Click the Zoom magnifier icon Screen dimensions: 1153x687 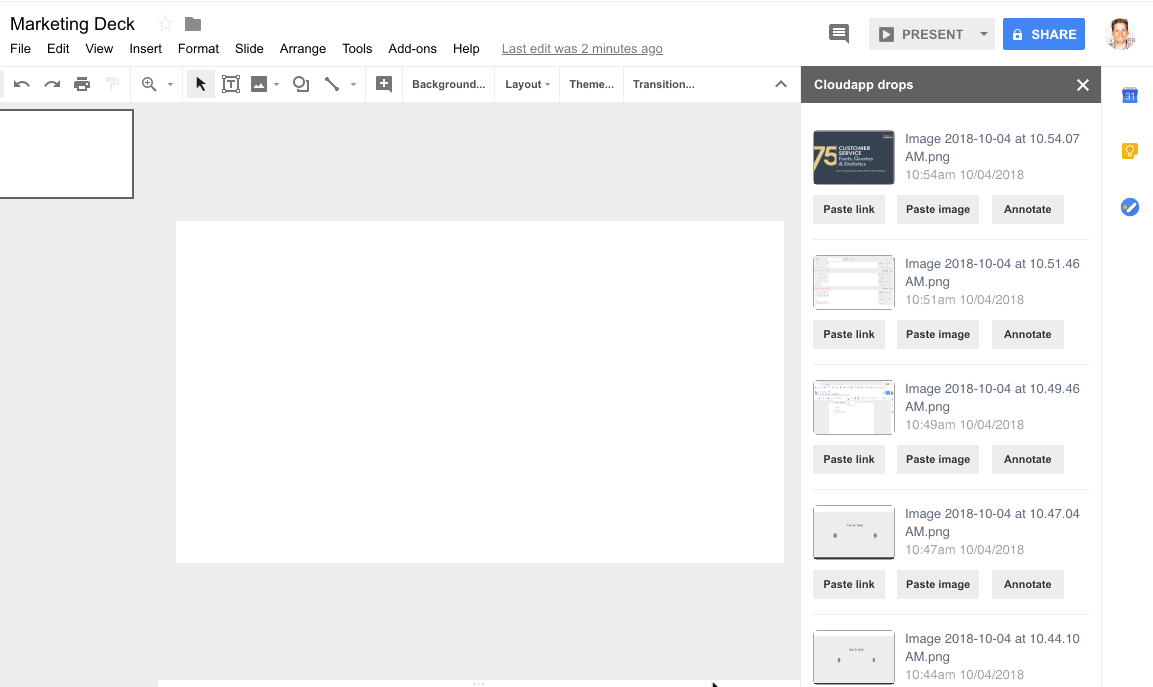[x=149, y=84]
